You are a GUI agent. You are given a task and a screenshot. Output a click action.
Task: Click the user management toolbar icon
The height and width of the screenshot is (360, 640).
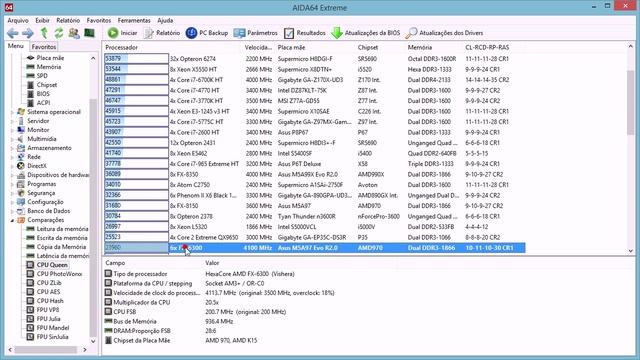pos(74,33)
